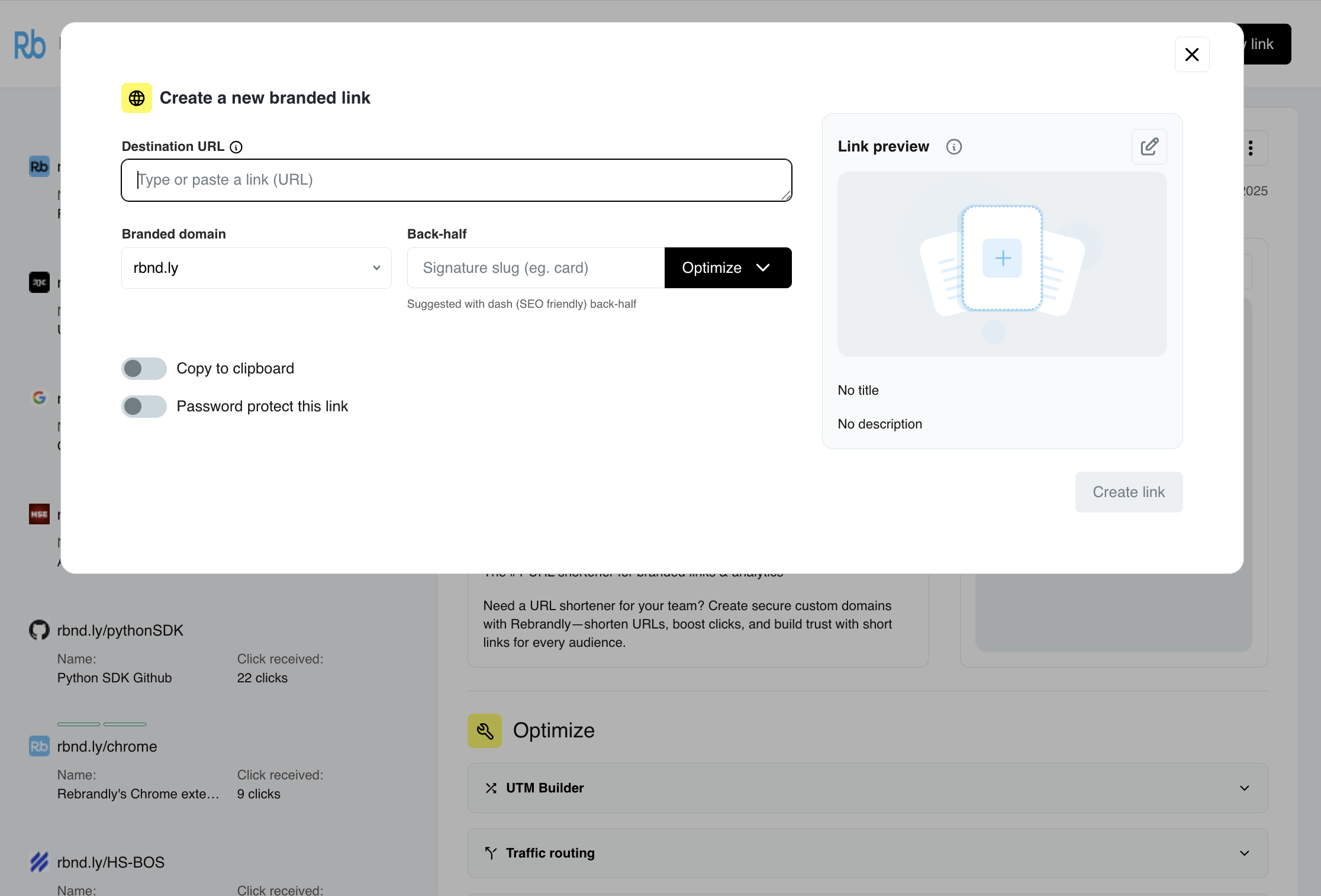Click the striped icon beside rbnd.ly/HS-BOS

coord(38,862)
